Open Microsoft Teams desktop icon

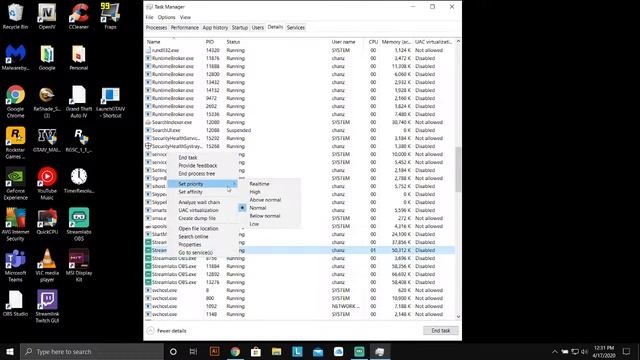[x=15, y=266]
